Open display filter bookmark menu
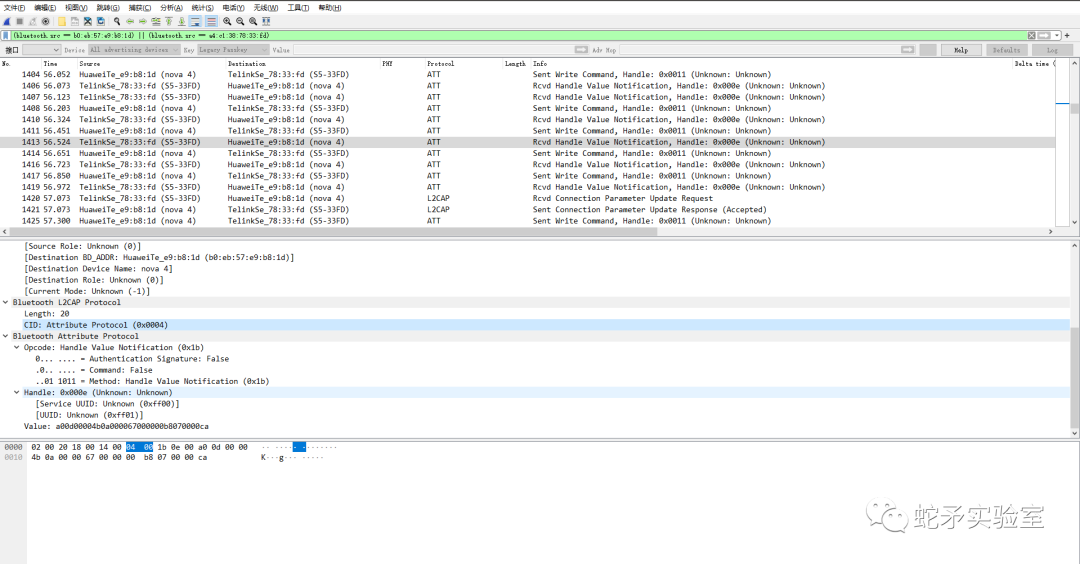 click(x=6, y=35)
